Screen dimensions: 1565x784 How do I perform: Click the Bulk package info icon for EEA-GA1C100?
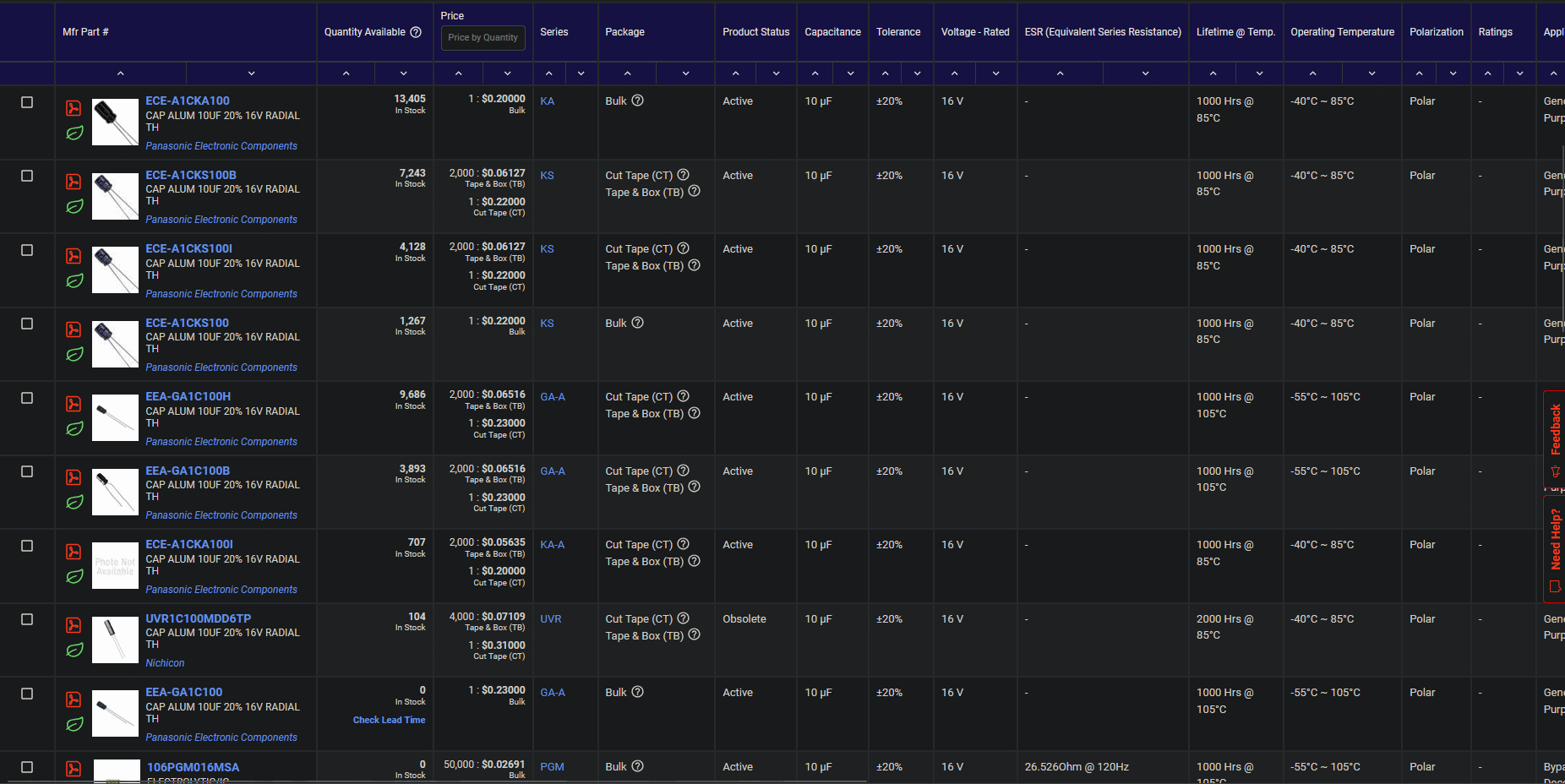(x=638, y=691)
